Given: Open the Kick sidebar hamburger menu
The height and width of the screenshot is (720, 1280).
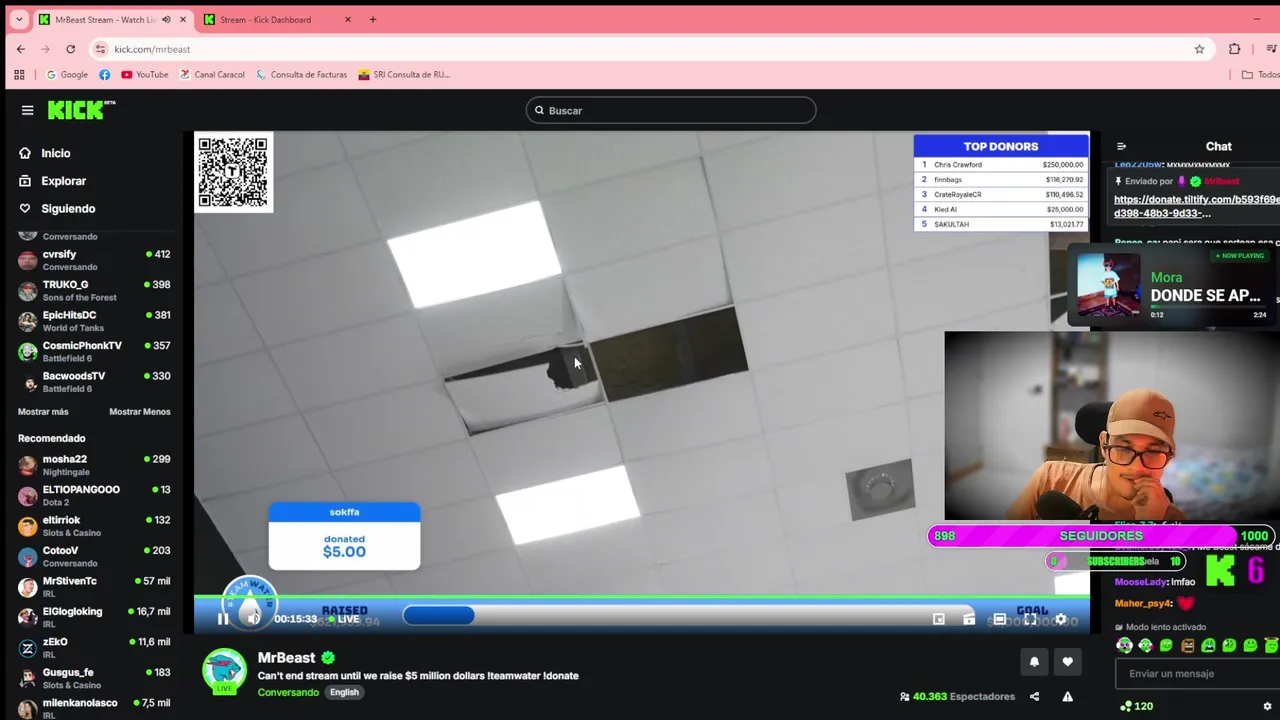Looking at the screenshot, I should (27, 110).
